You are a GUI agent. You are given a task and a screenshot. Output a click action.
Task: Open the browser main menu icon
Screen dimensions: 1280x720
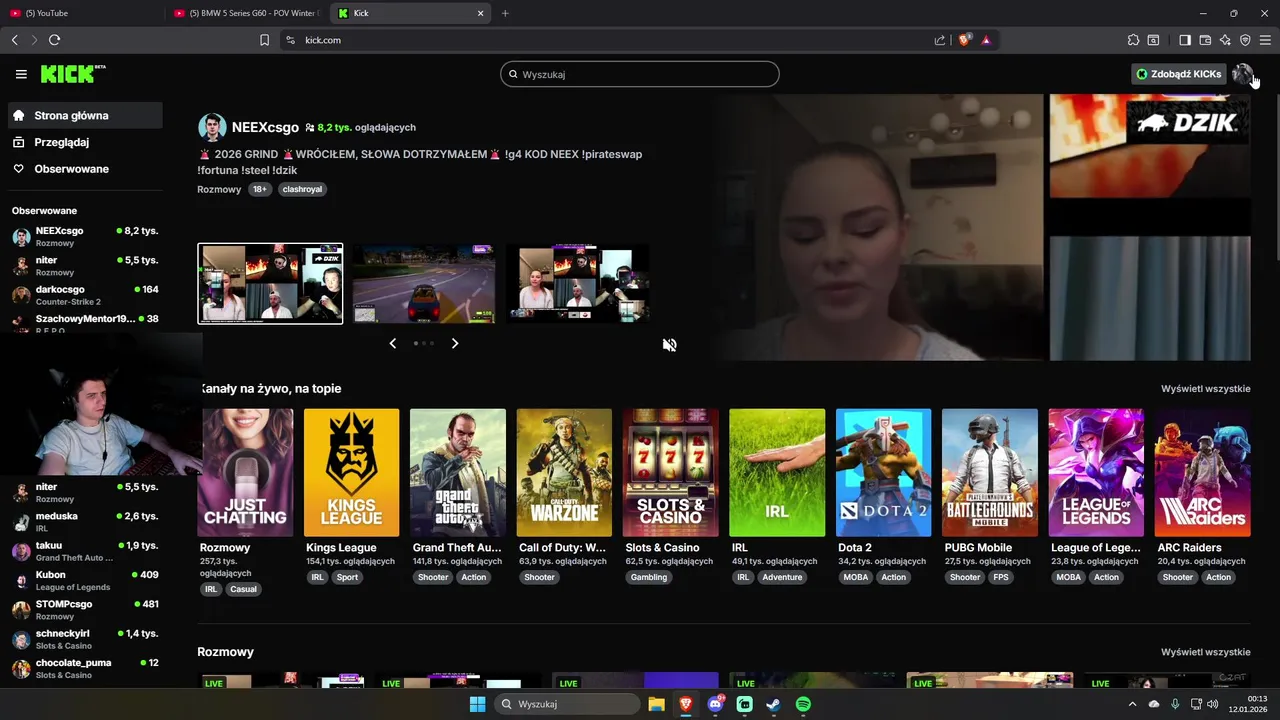[x=1265, y=40]
